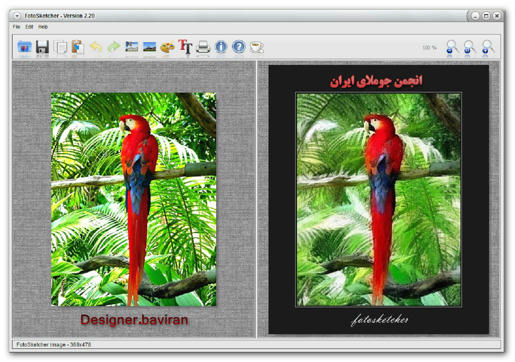
Task: Open the File menu
Action: coord(16,27)
